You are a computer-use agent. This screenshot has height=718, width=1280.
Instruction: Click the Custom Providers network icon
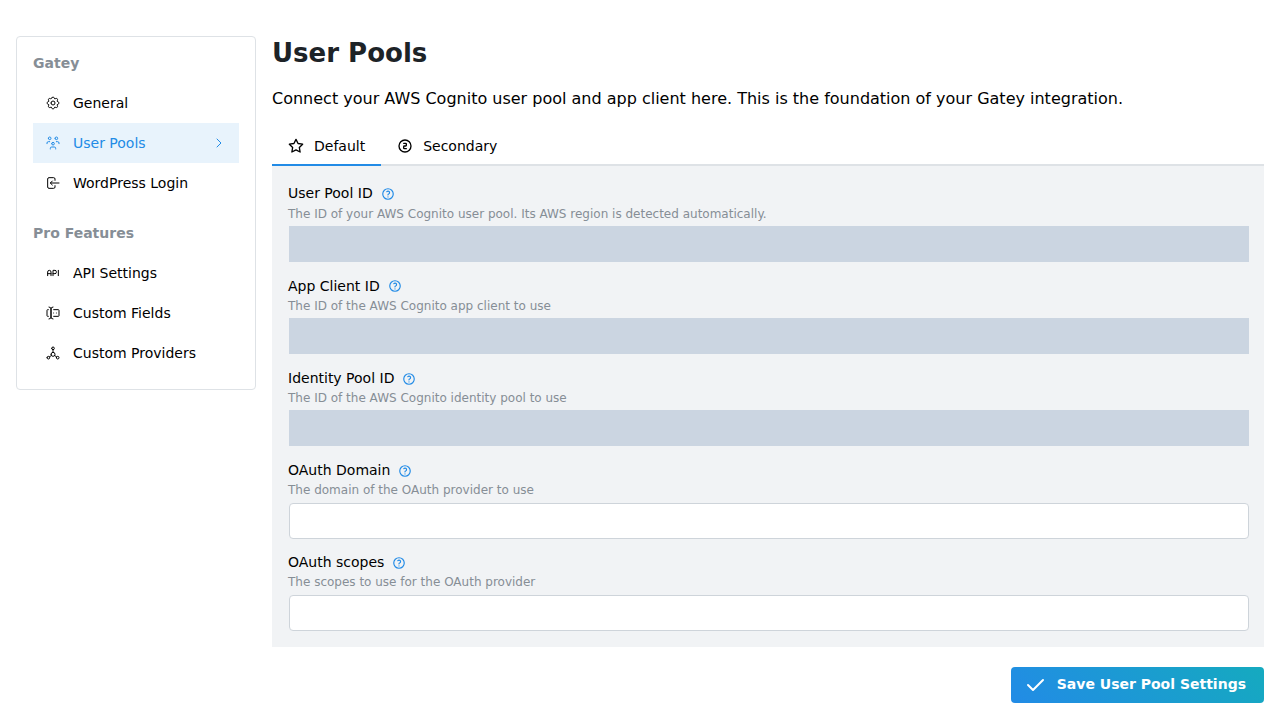point(53,353)
